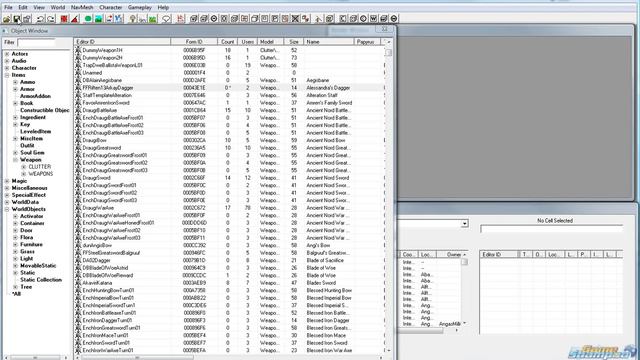Sort by the Editor ID column in Object Window
The width and height of the screenshot is (640, 360).
pos(122,42)
